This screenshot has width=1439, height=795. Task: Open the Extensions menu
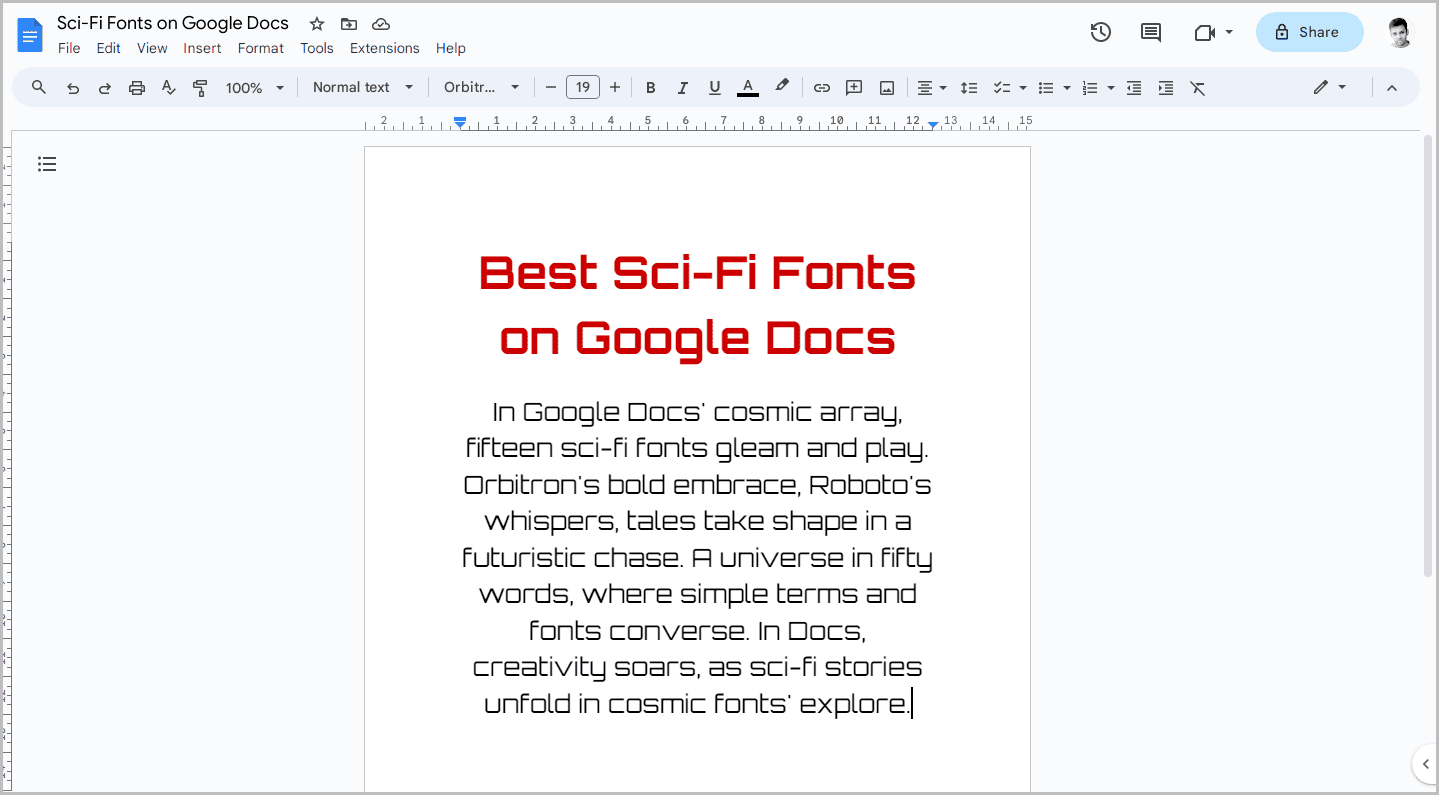point(384,47)
